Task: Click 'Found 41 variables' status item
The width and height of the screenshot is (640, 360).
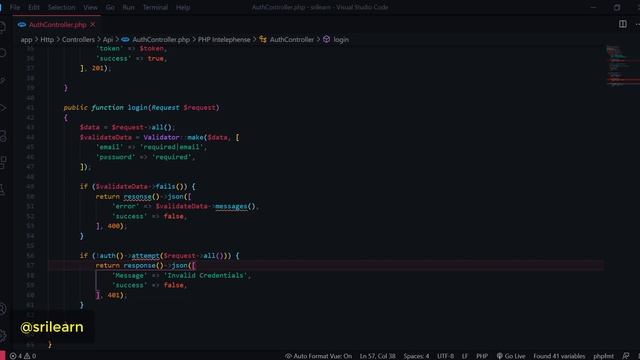Action: pyautogui.click(x=559, y=356)
